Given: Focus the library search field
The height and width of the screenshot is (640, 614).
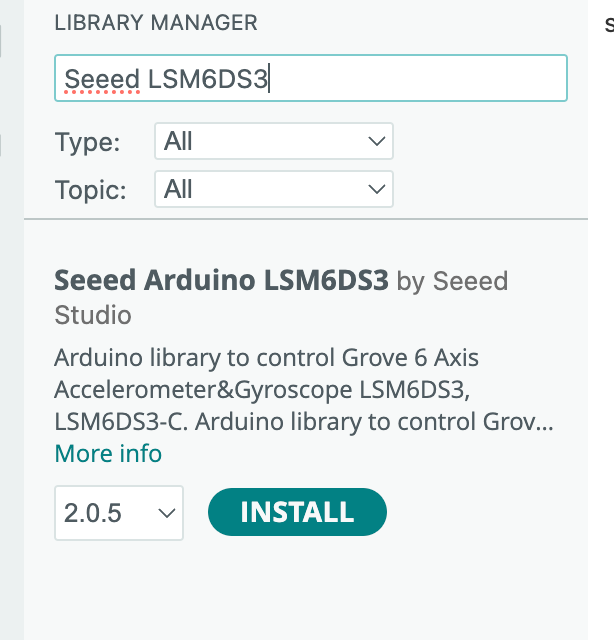Looking at the screenshot, I should point(311,78).
